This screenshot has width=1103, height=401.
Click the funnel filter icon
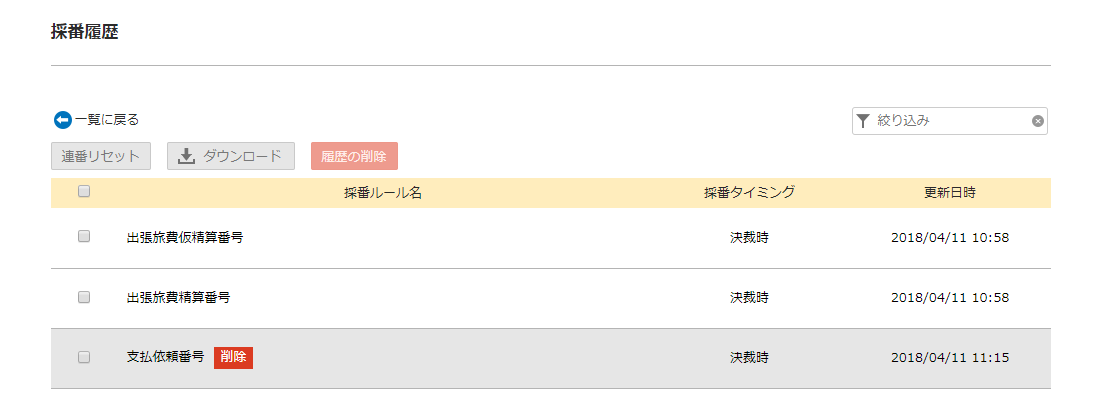tap(863, 121)
